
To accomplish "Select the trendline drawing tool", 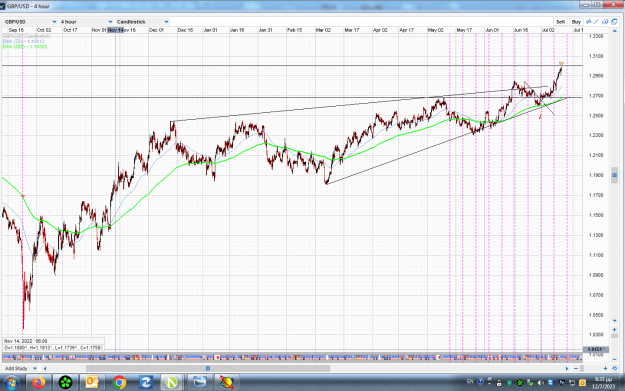I will [596, 22].
